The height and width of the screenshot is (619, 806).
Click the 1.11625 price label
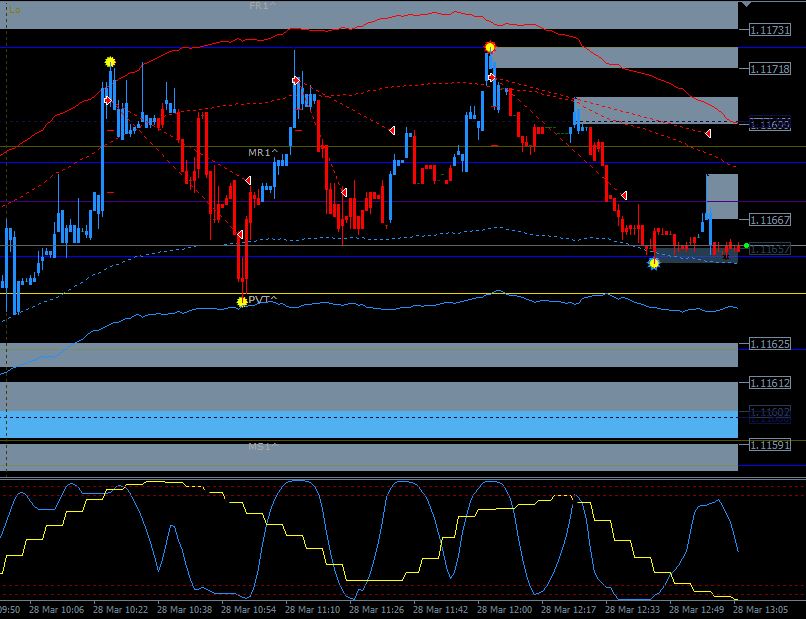770,343
